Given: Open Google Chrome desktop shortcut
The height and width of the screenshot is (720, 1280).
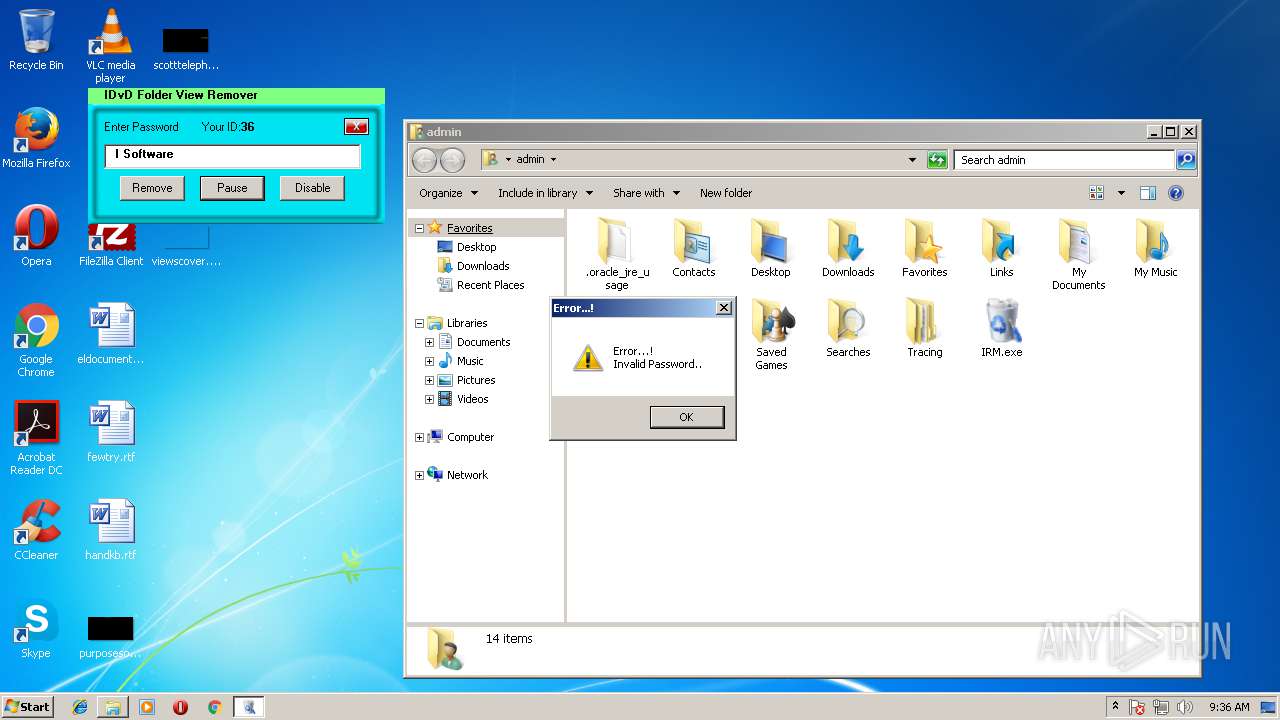Looking at the screenshot, I should coord(36,340).
